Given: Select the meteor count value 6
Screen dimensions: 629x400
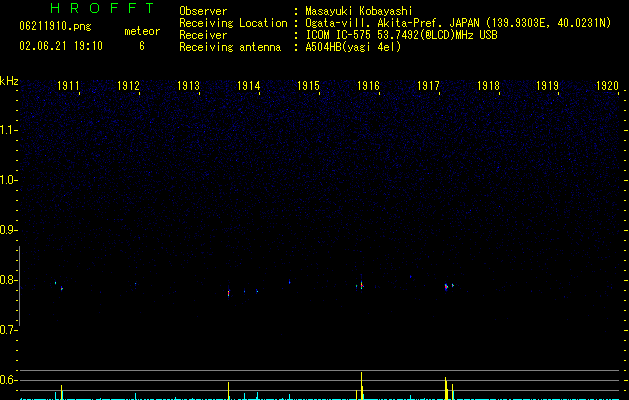Looking at the screenshot, I should (142, 46).
